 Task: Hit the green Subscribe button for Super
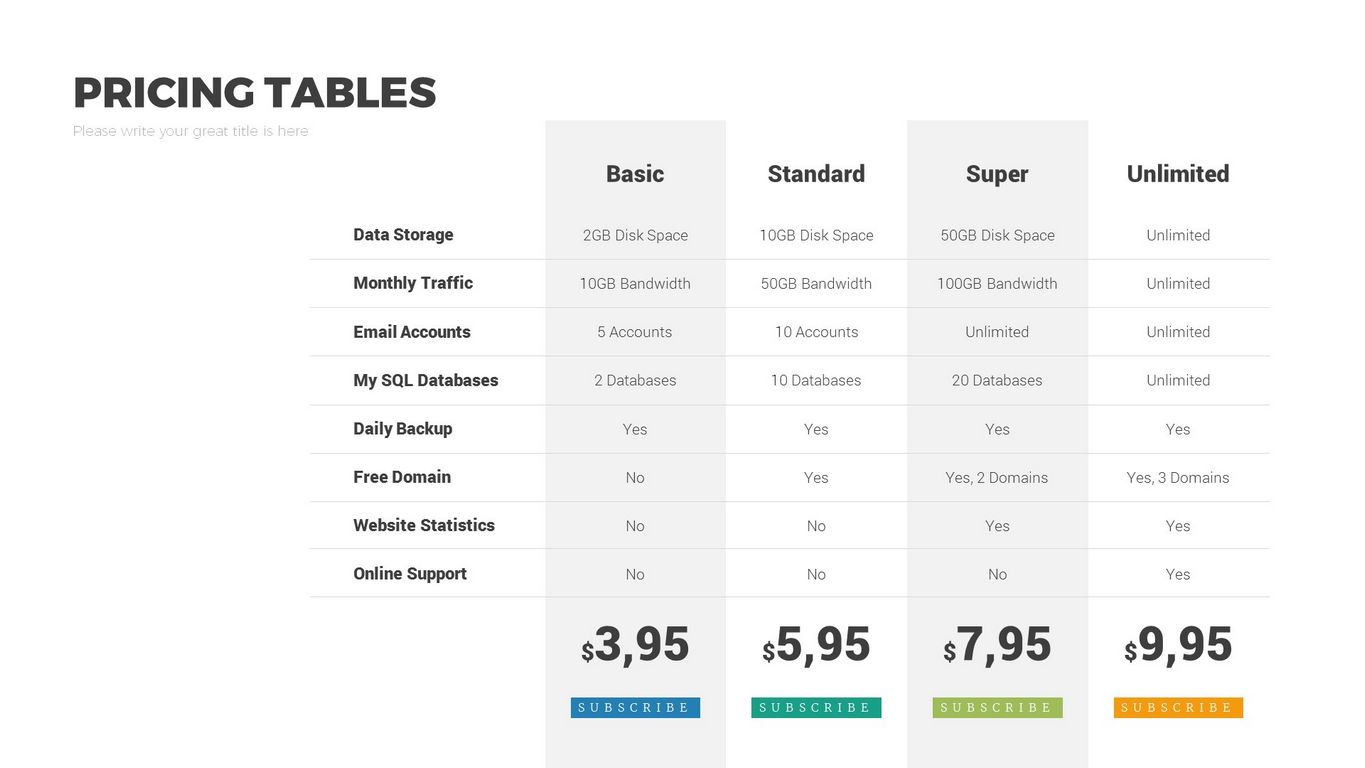[x=997, y=708]
